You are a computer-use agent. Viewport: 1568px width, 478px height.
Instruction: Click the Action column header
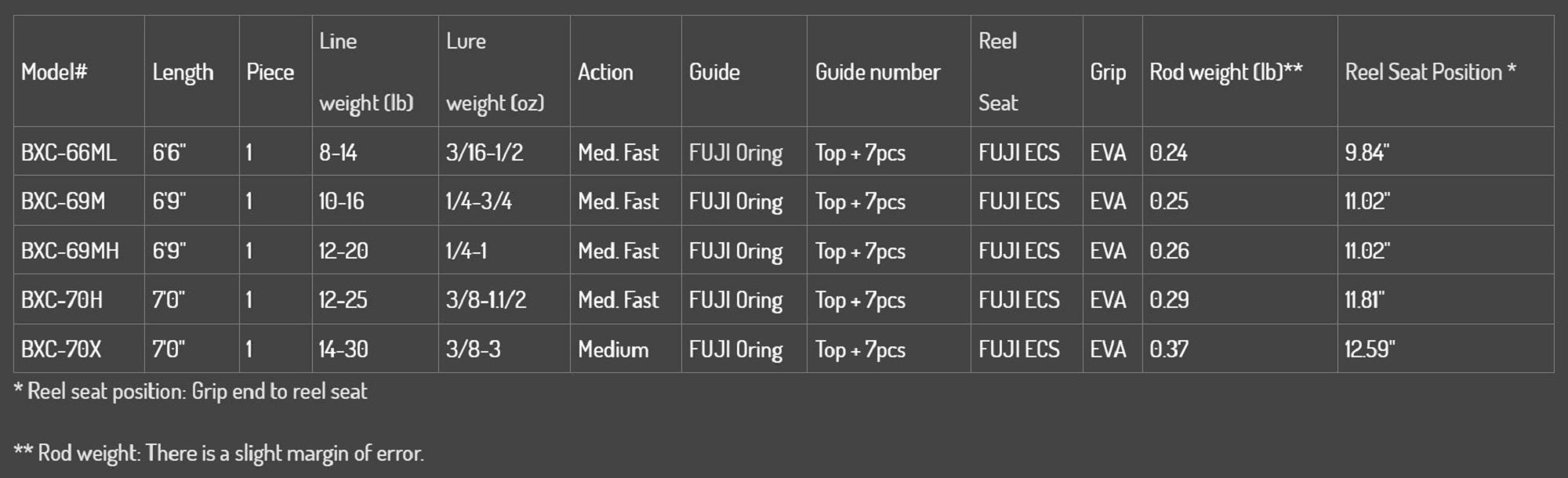pos(605,72)
